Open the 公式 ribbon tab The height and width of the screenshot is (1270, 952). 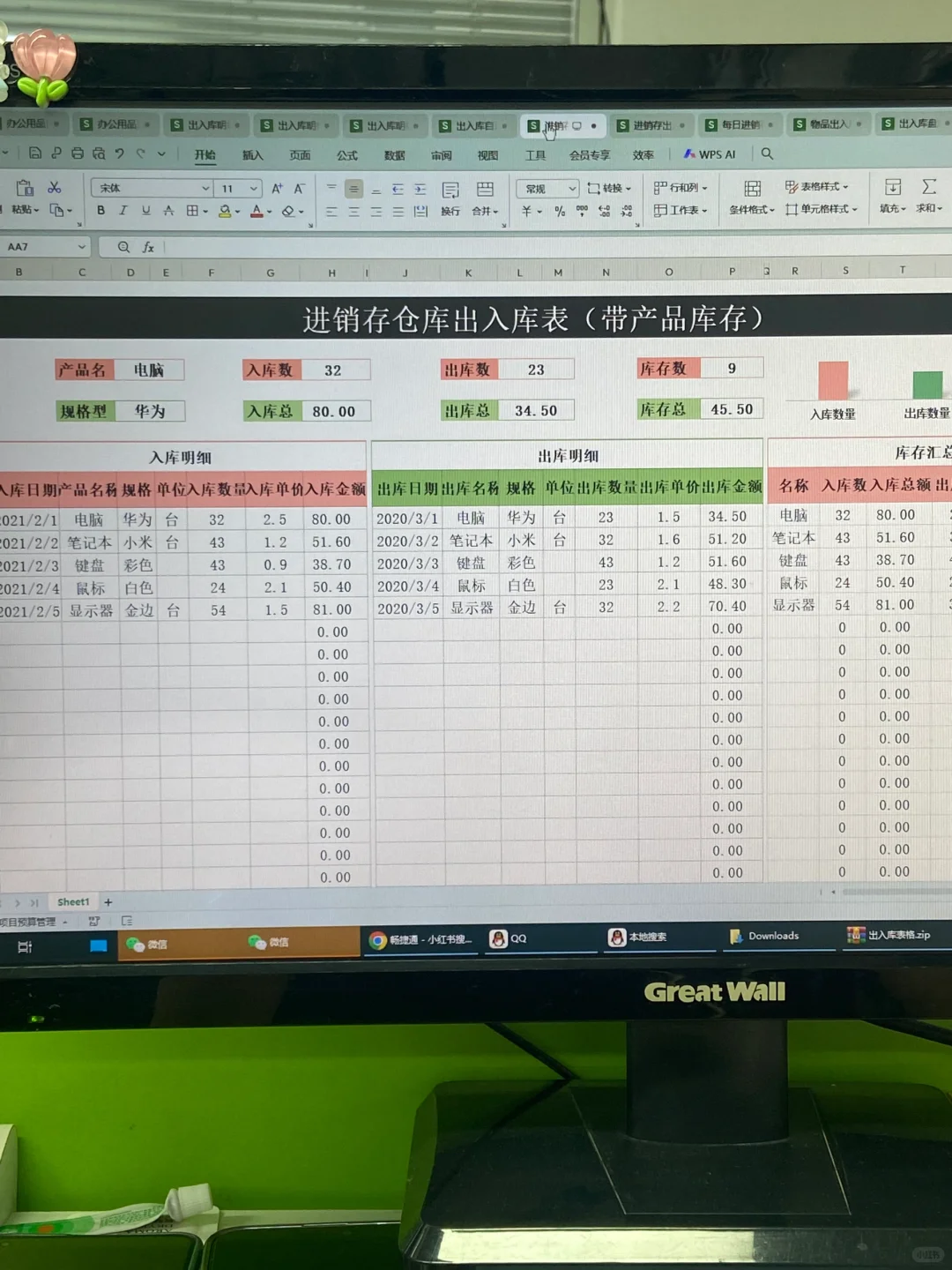tap(347, 154)
